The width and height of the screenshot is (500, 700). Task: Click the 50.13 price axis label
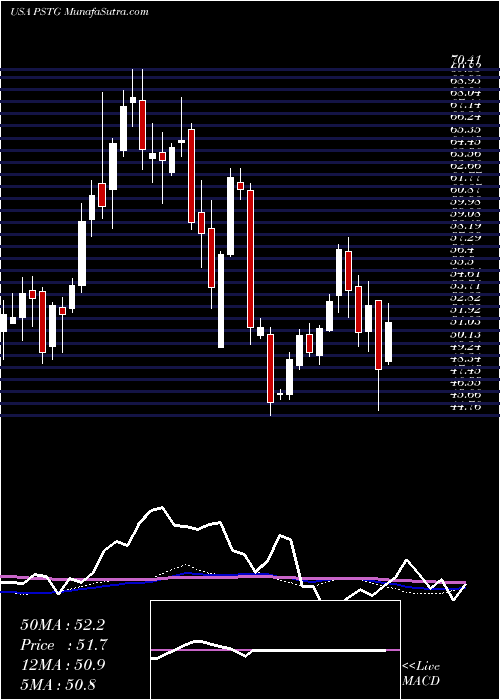click(x=466, y=335)
